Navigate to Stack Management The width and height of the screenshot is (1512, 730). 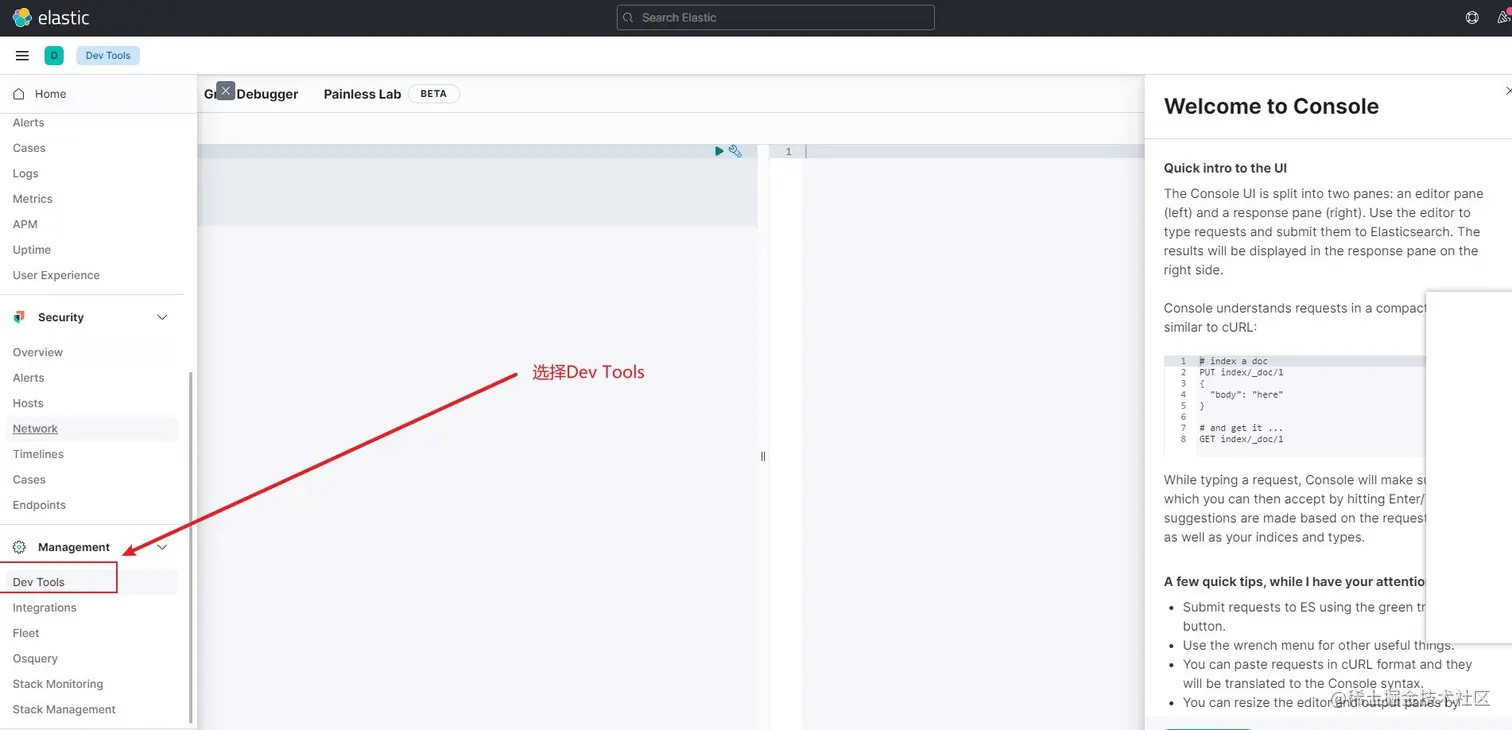(x=63, y=709)
